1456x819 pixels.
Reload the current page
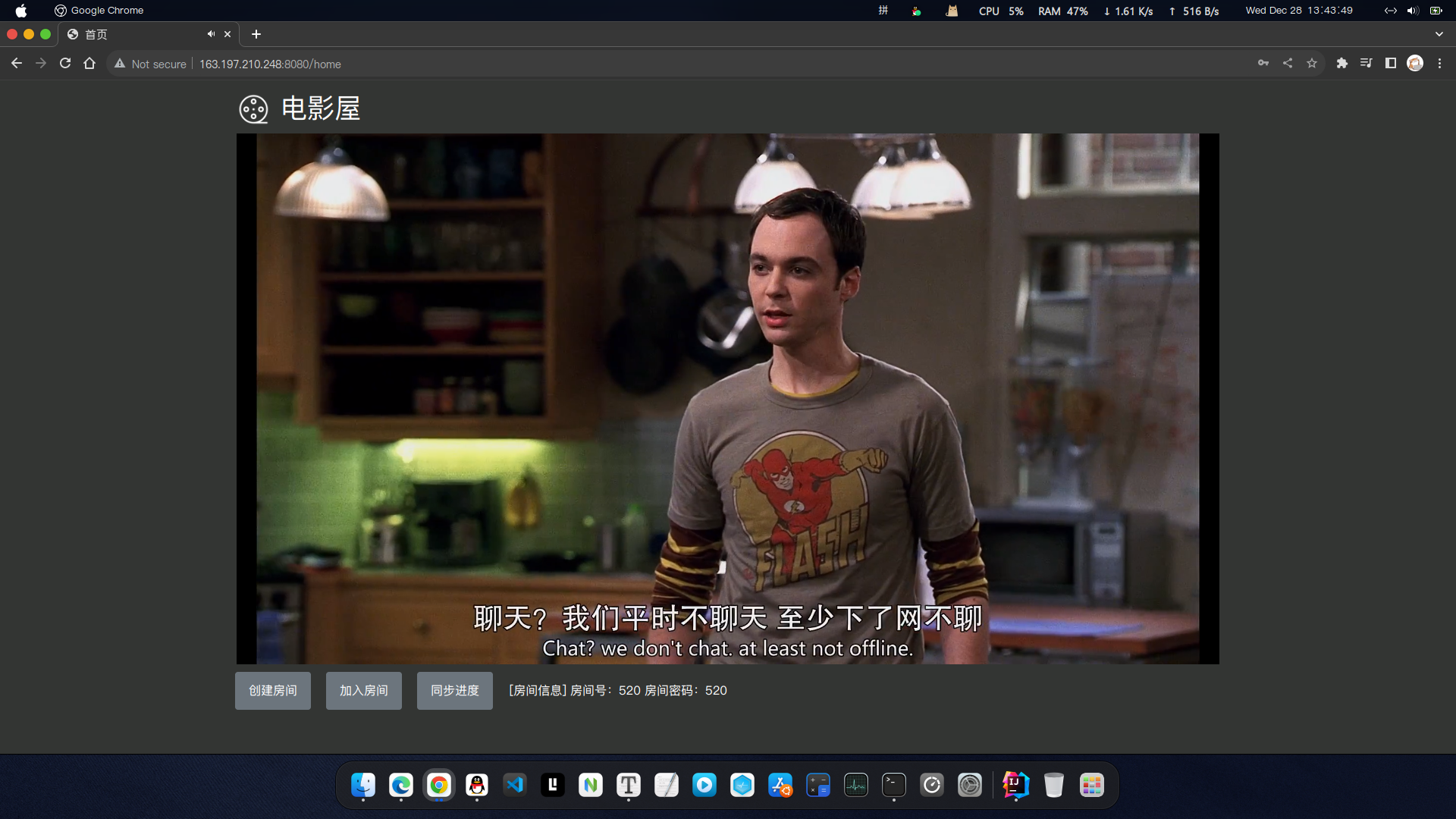coord(65,64)
